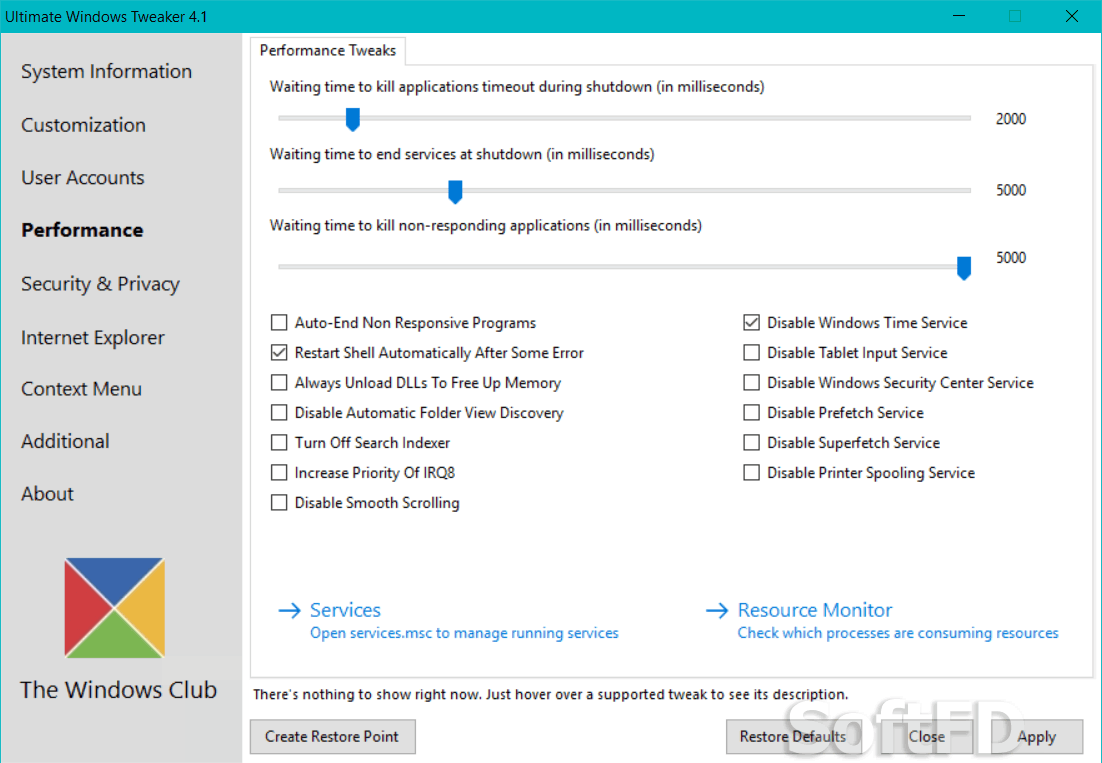Select Performance in the sidebar
The height and width of the screenshot is (763, 1102).
pyautogui.click(x=82, y=230)
